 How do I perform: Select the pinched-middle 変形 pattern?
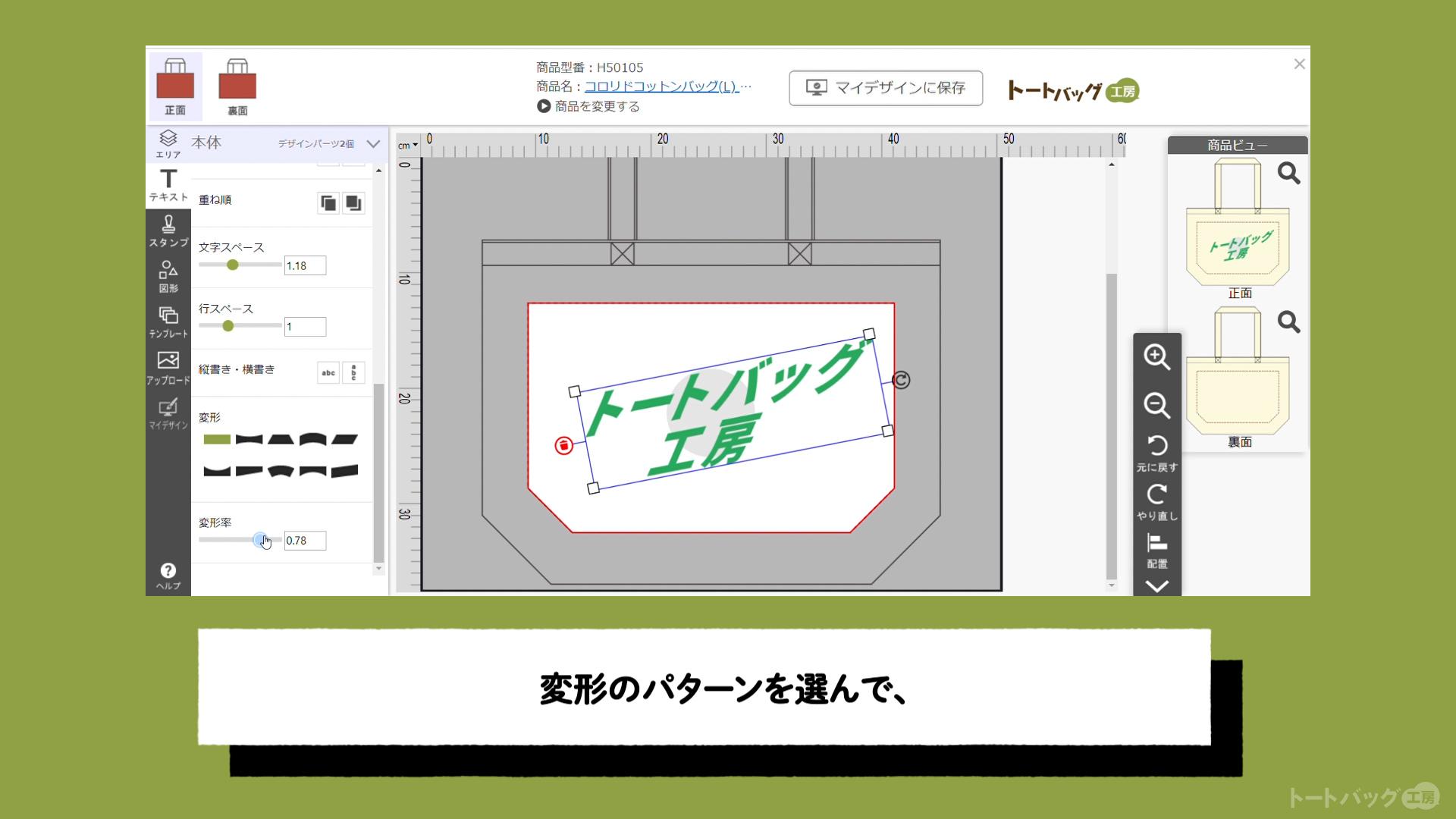tap(249, 440)
